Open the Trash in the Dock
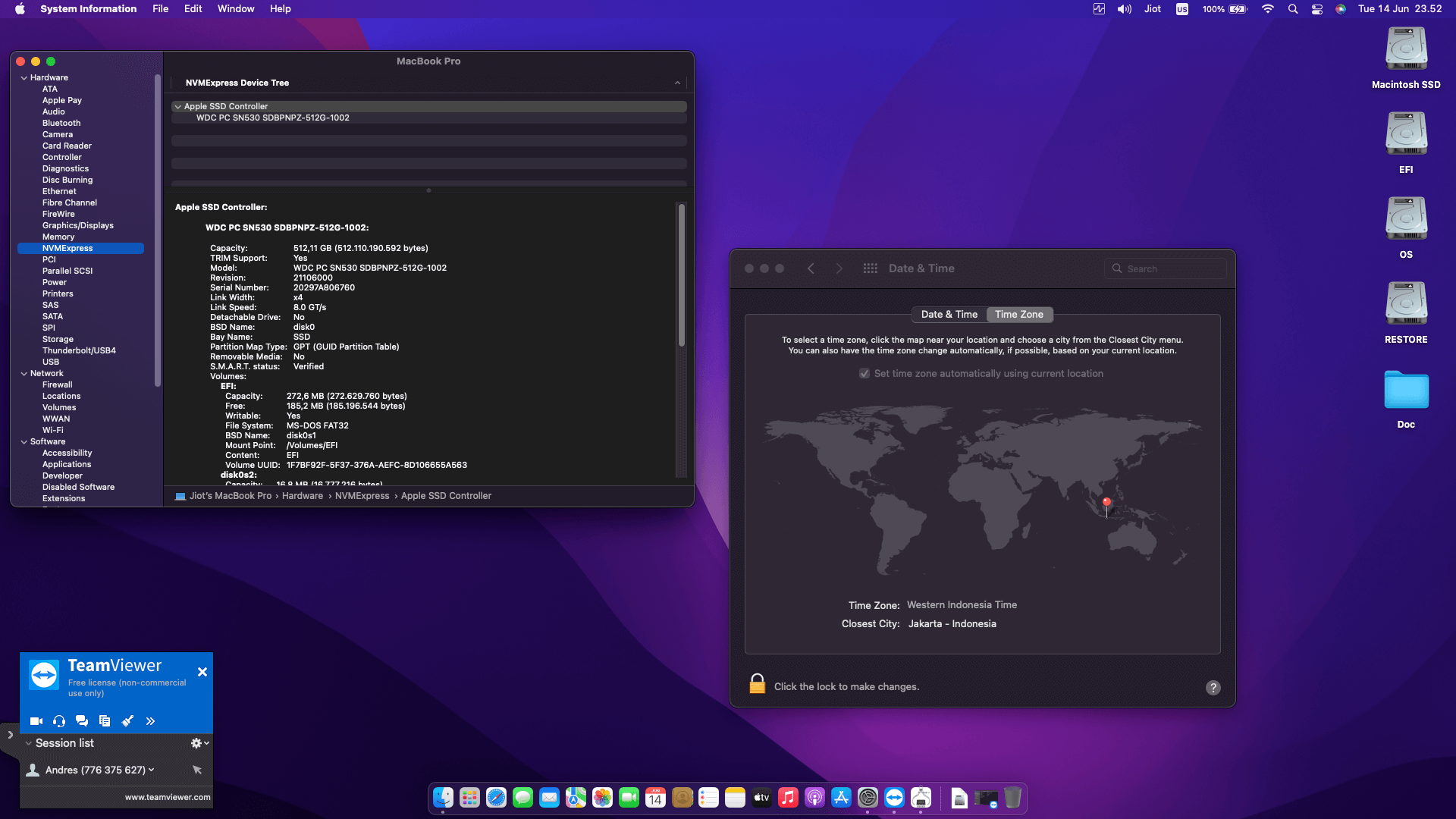Image resolution: width=1456 pixels, height=819 pixels. [x=1012, y=798]
